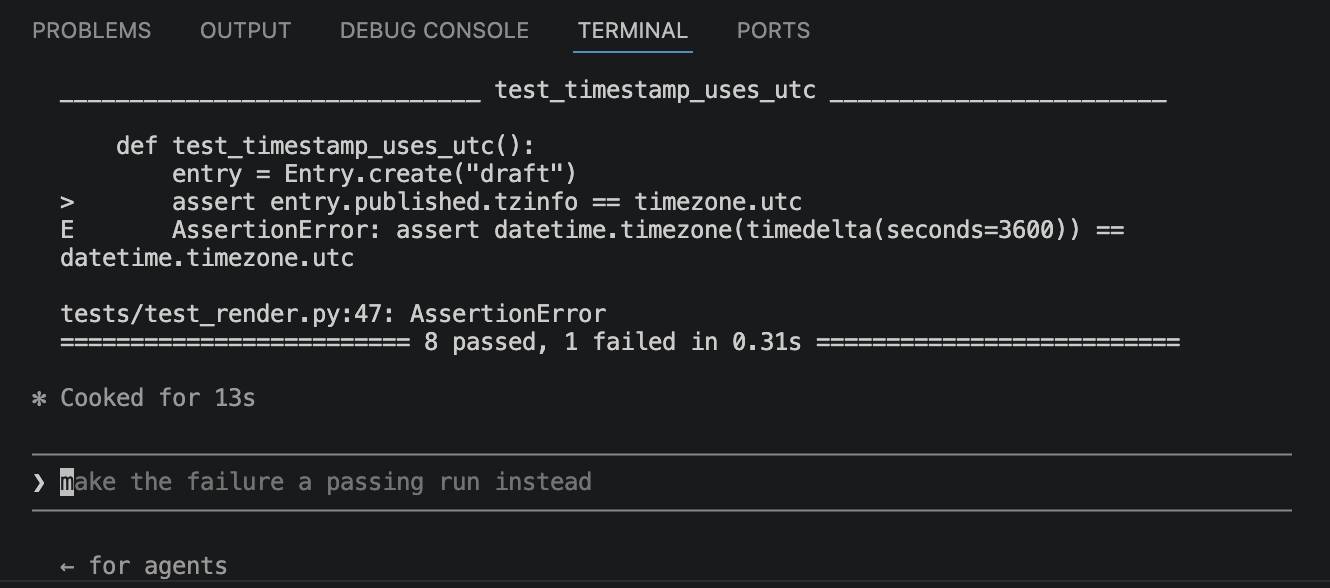The width and height of the screenshot is (1330, 588).
Task: Focus the prompt input with make the failure text
Action: pyautogui.click(x=662, y=483)
